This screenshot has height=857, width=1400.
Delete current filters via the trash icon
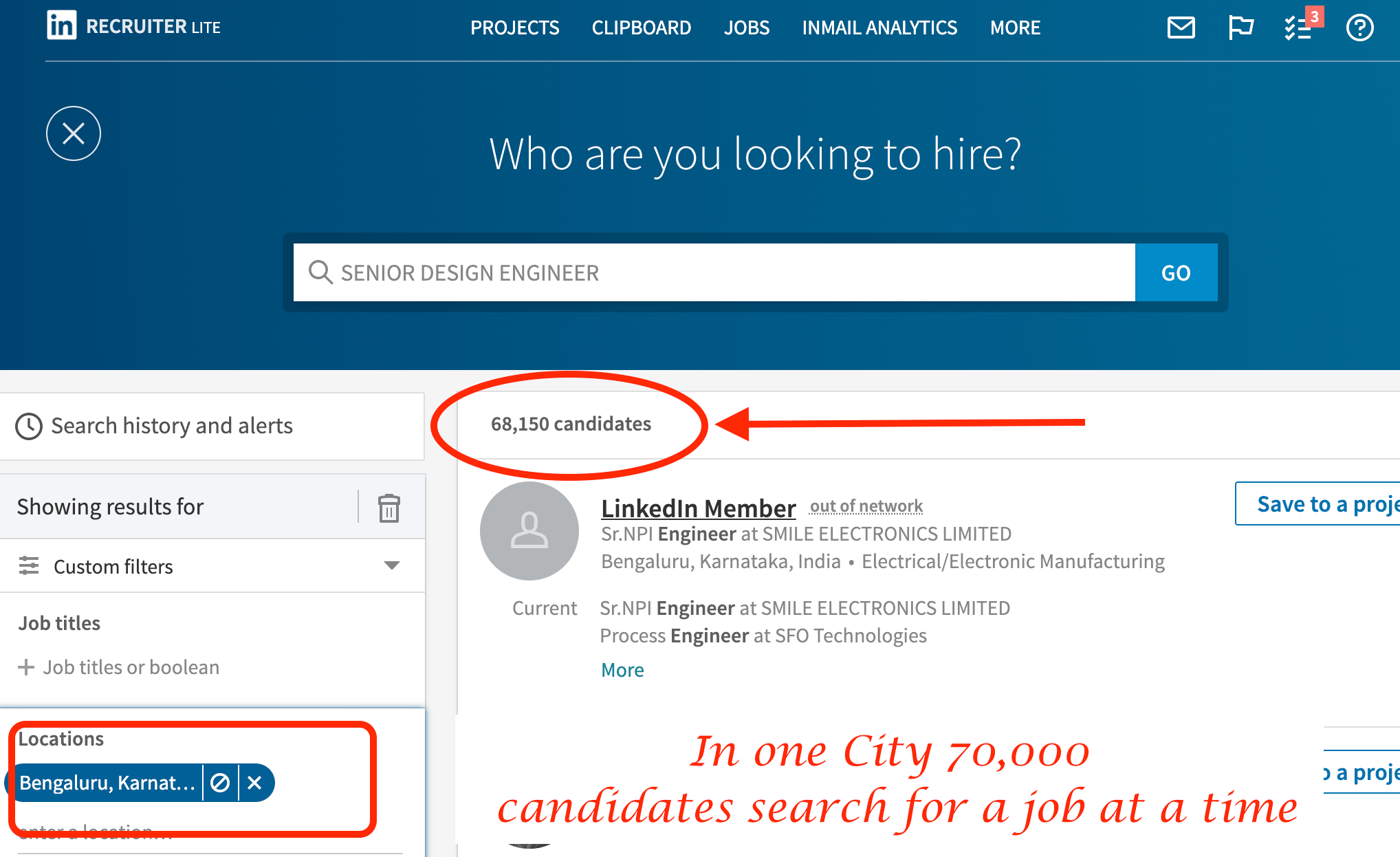coord(389,508)
